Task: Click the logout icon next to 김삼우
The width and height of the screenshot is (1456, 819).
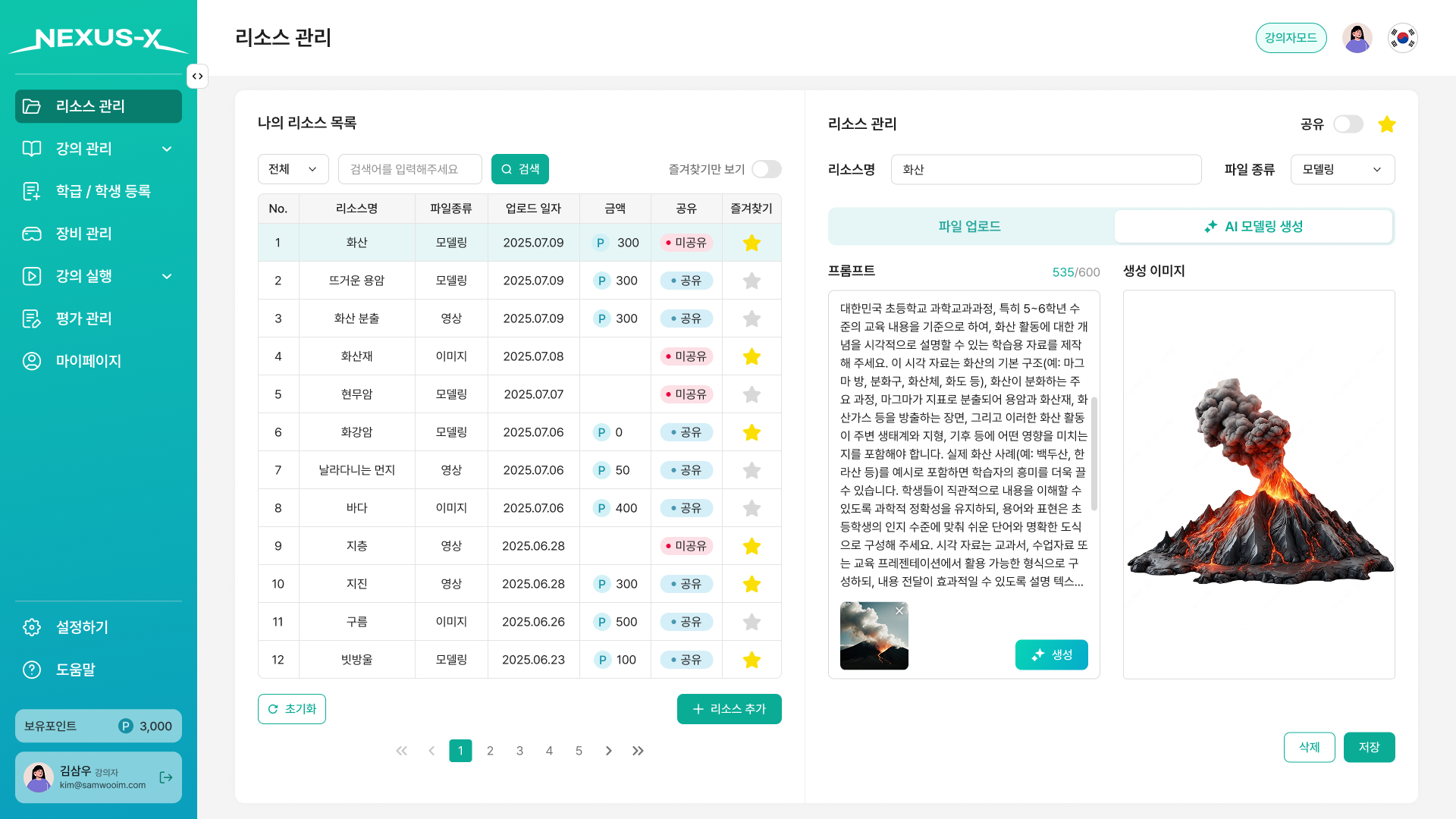Action: [x=165, y=777]
